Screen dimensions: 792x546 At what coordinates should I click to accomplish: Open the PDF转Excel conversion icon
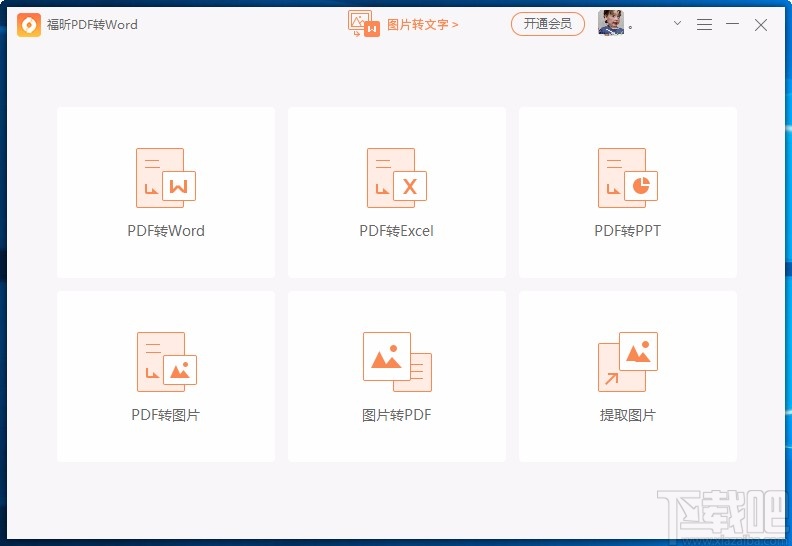(397, 178)
